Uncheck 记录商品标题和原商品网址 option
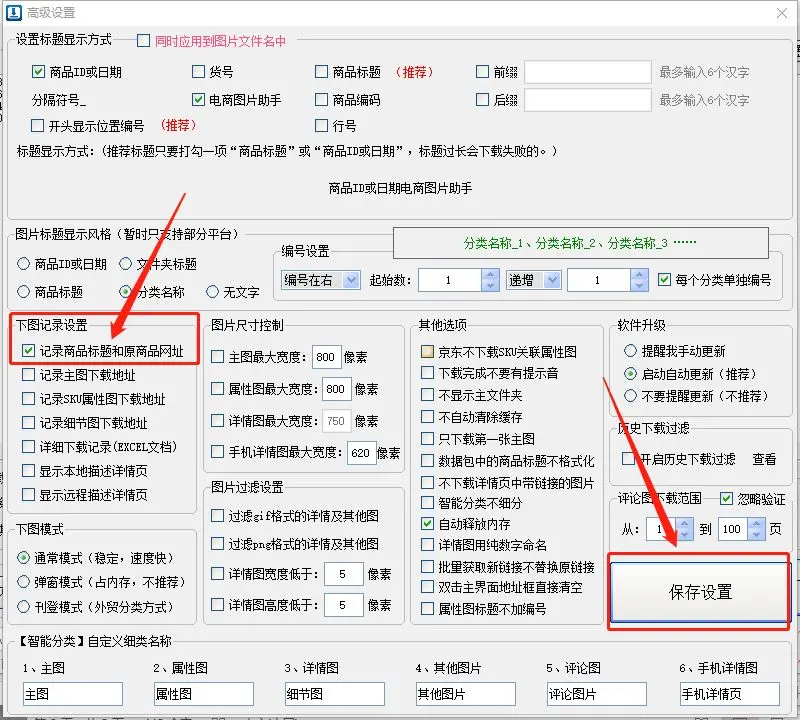 [30, 352]
